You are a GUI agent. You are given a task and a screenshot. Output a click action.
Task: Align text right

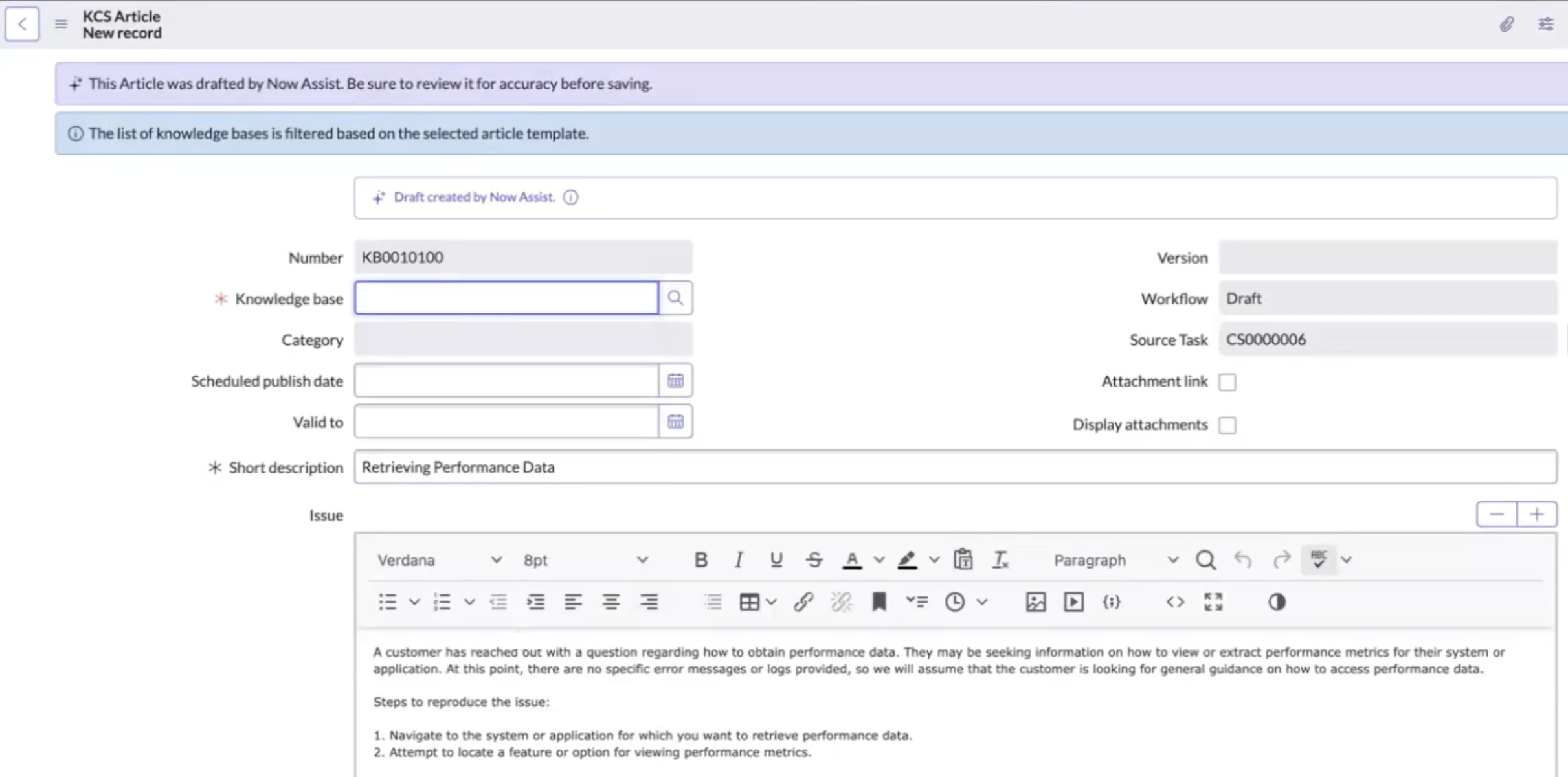point(649,602)
